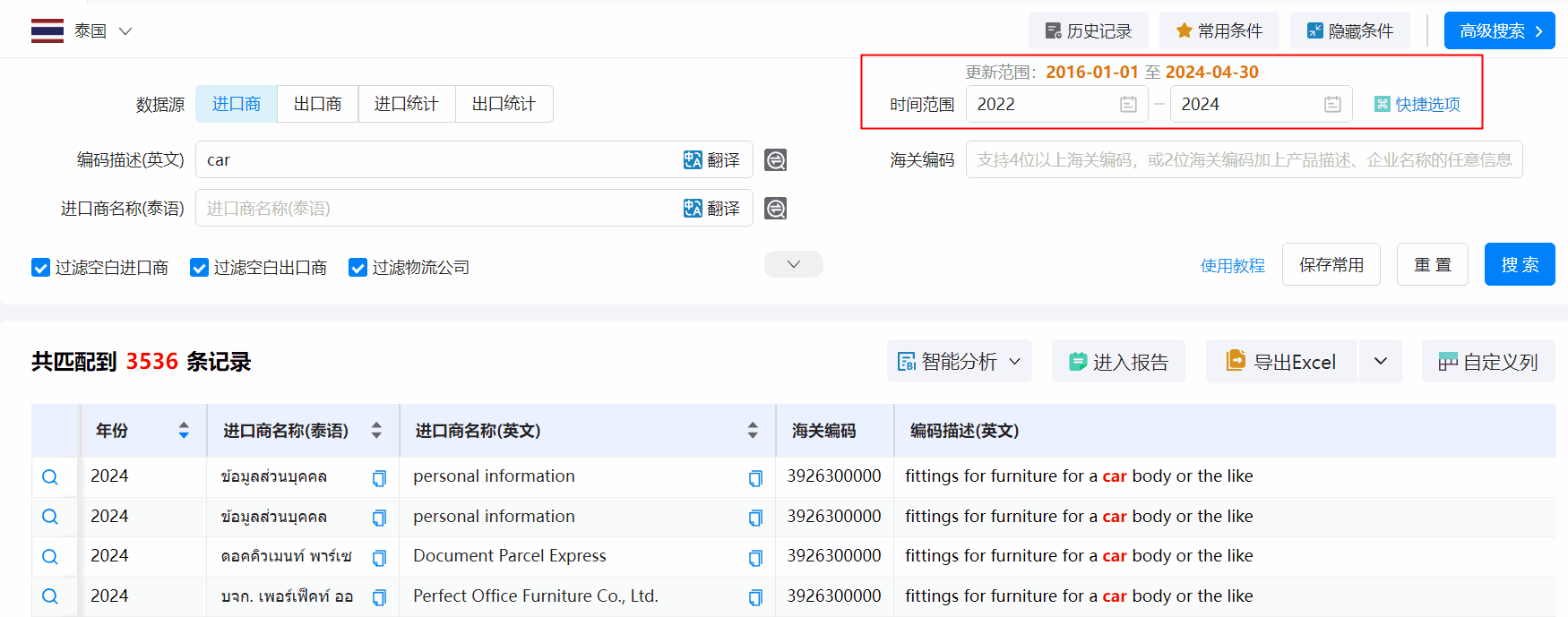1568x617 pixels.
Task: Copy Thai importer name in first row
Action: (379, 478)
